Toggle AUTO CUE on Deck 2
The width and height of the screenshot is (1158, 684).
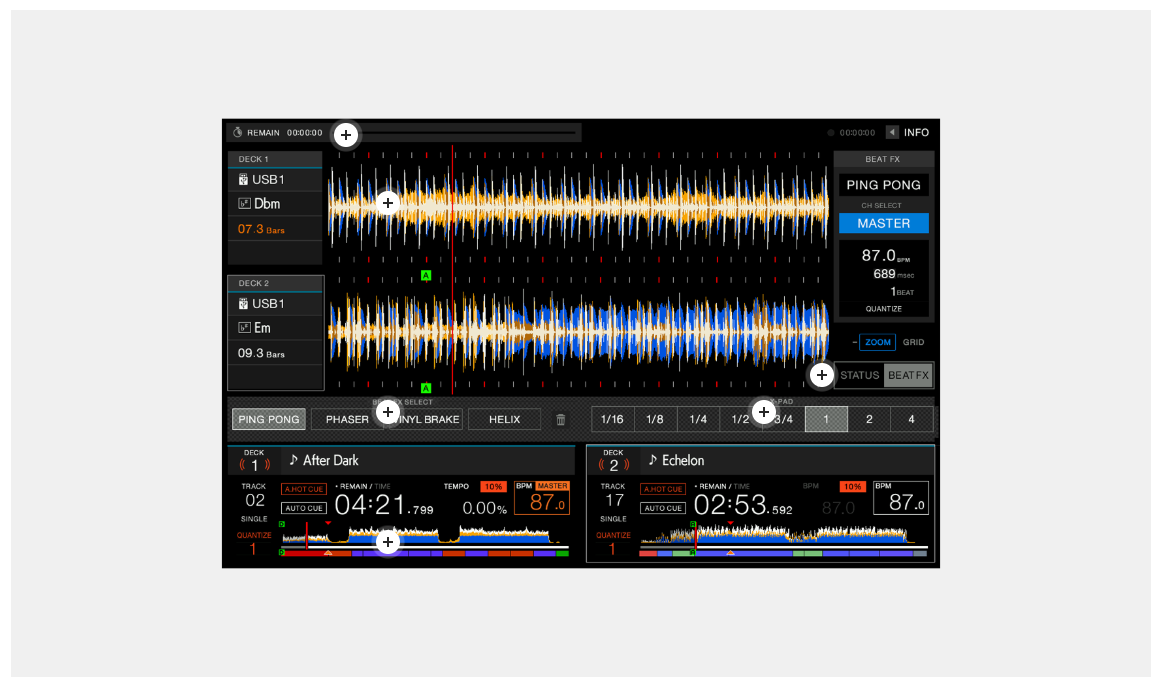click(662, 508)
